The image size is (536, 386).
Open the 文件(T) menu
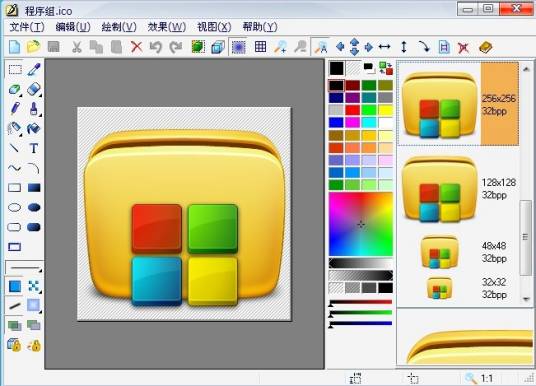coord(27,27)
